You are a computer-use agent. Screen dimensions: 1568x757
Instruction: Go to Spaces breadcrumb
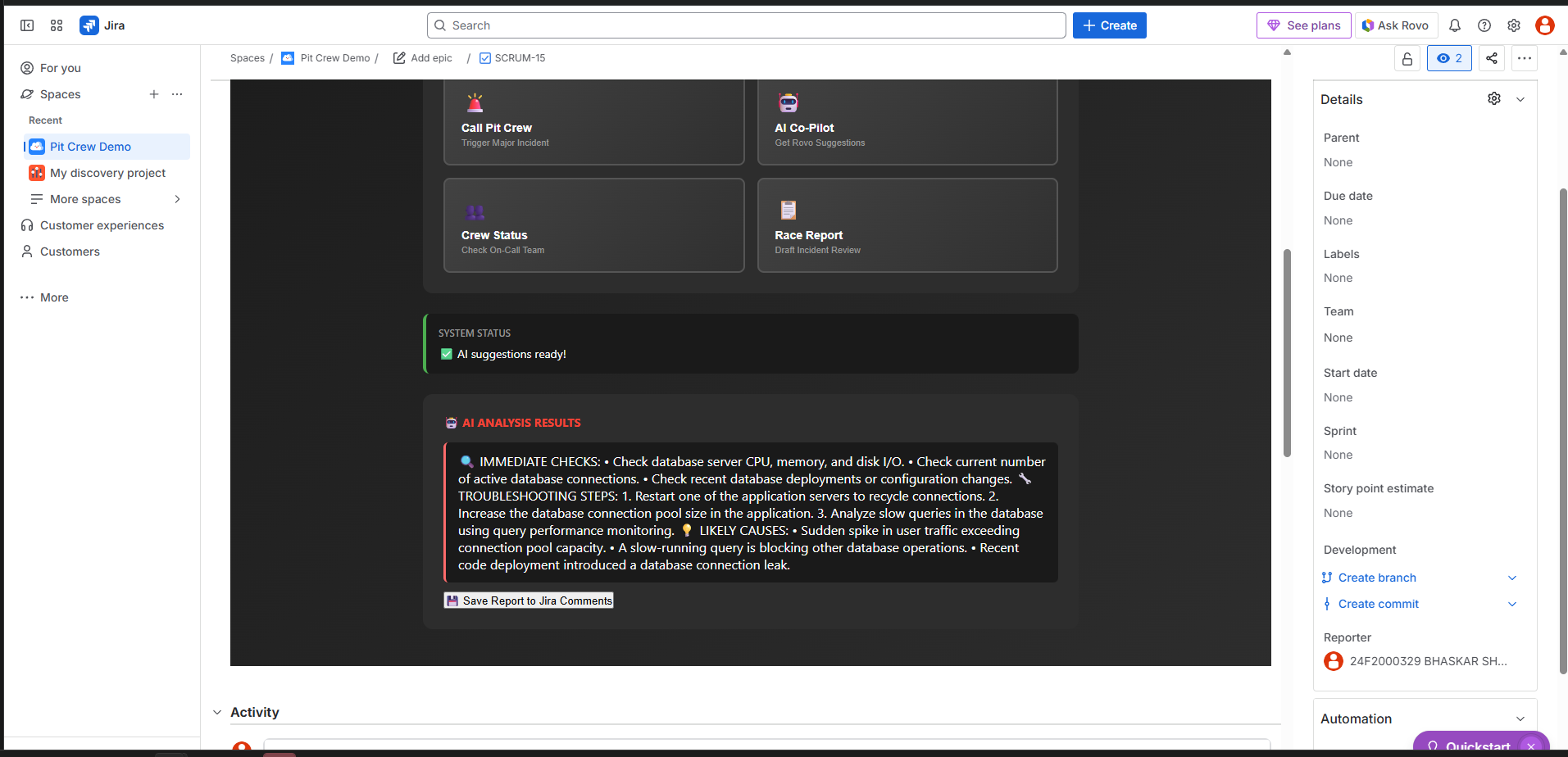point(248,58)
